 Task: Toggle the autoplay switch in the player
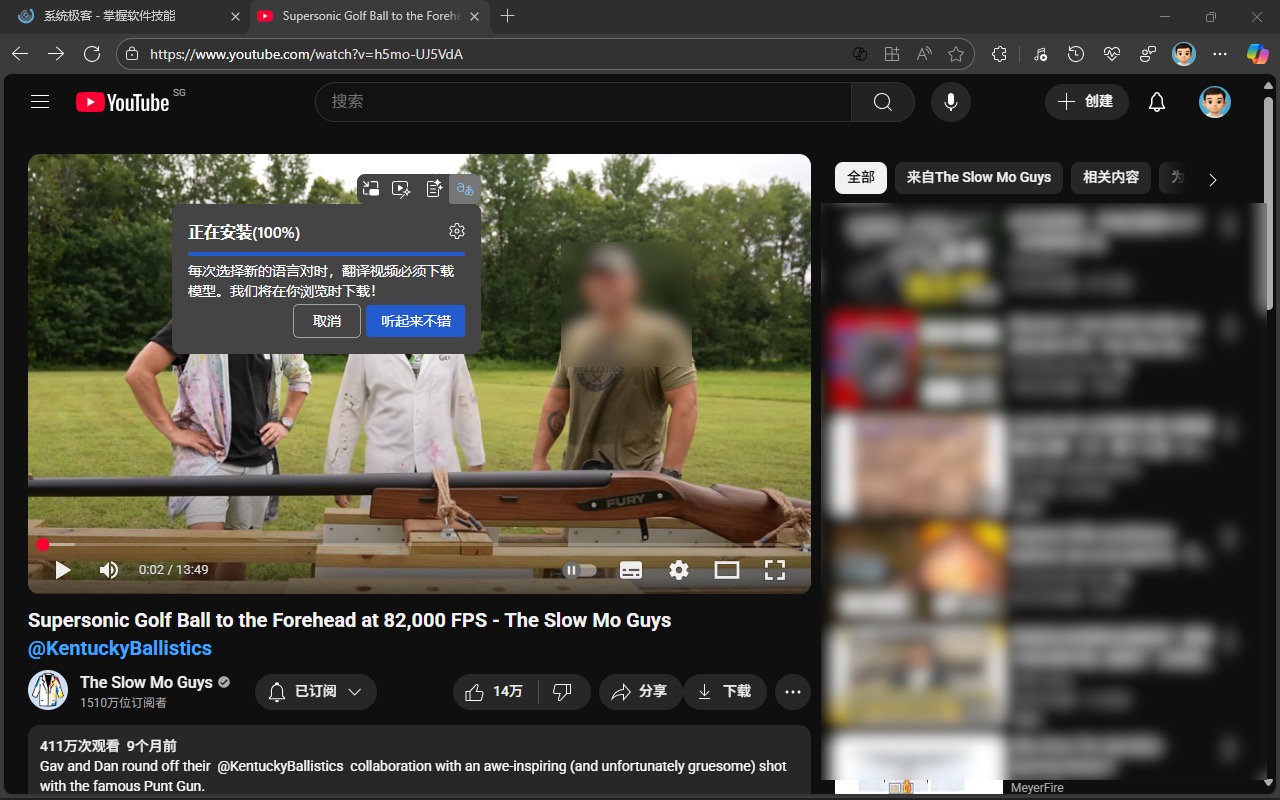[x=580, y=570]
